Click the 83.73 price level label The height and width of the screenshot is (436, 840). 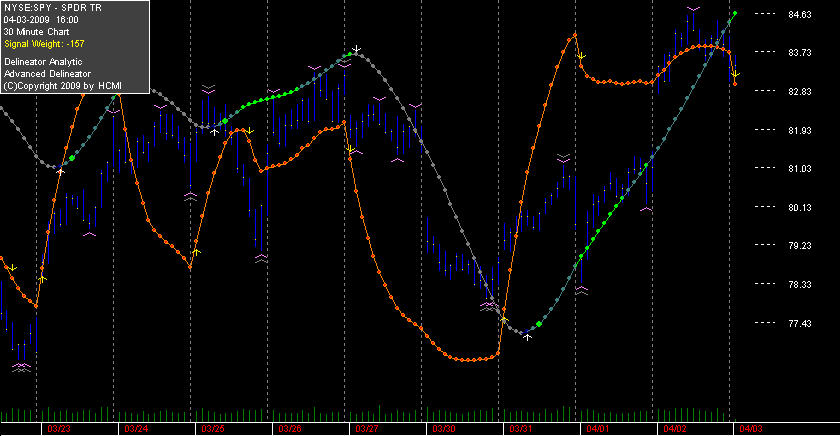pyautogui.click(x=800, y=52)
